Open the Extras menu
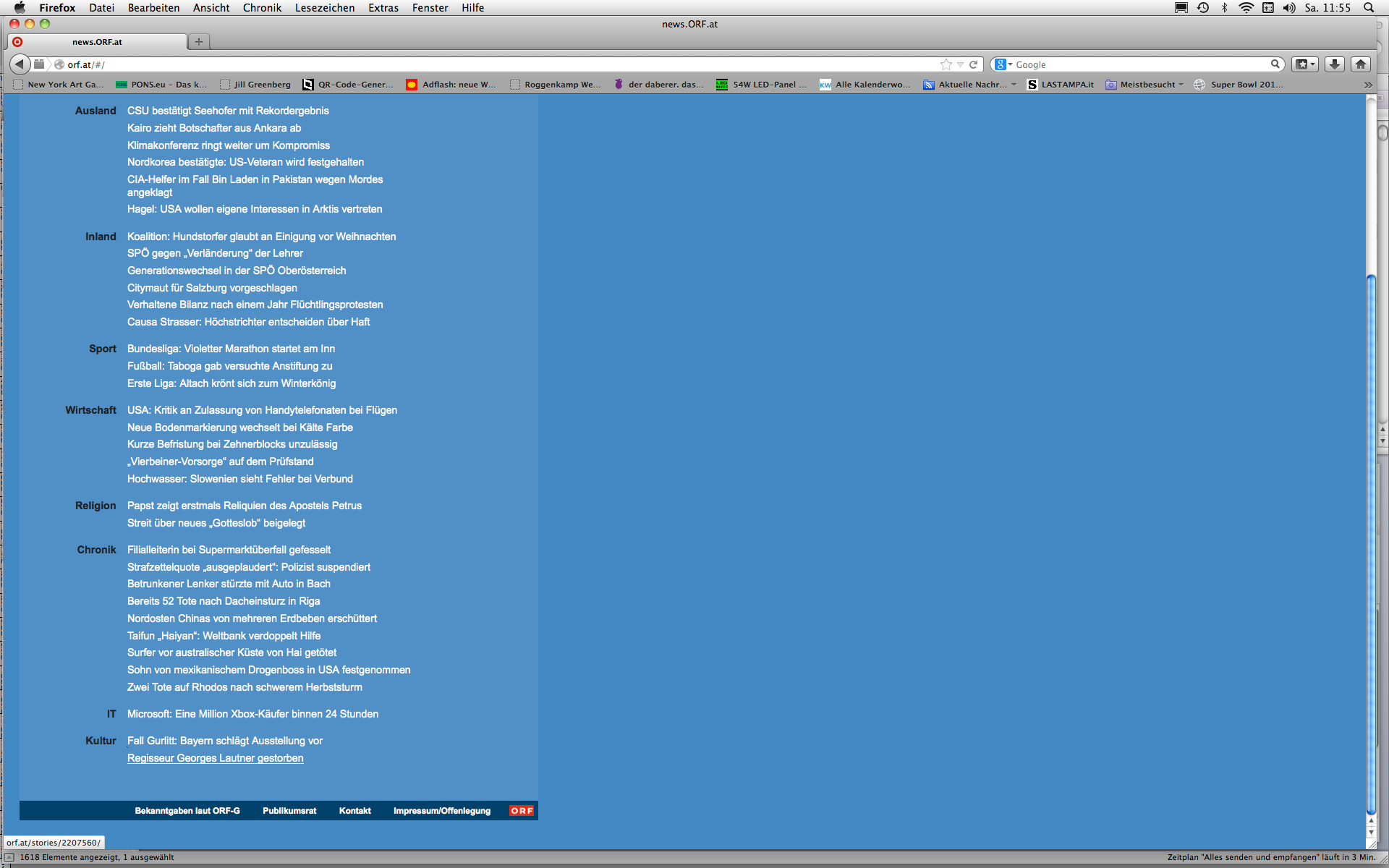This screenshot has width=1389, height=868. (x=383, y=7)
